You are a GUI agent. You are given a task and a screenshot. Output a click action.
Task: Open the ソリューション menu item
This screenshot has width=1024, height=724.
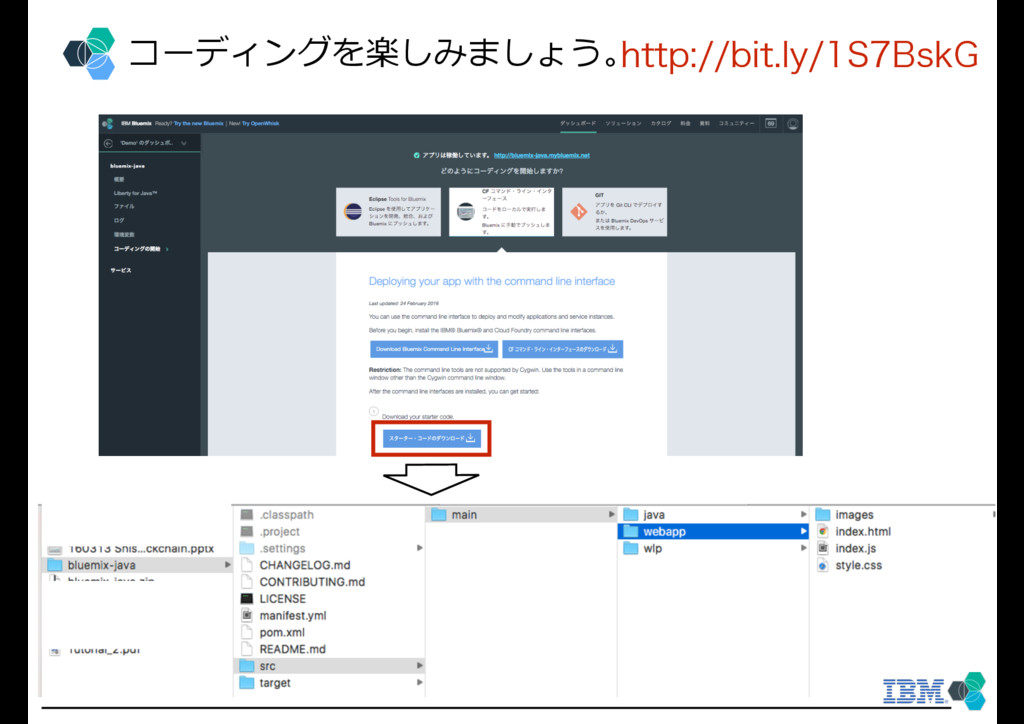[623, 123]
